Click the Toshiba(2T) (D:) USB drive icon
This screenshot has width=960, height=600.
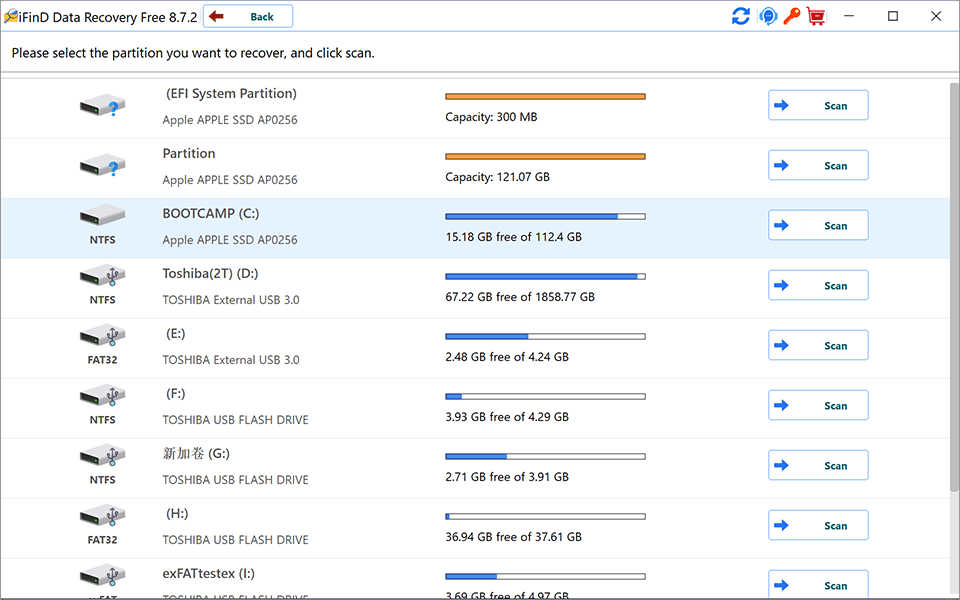(x=102, y=276)
